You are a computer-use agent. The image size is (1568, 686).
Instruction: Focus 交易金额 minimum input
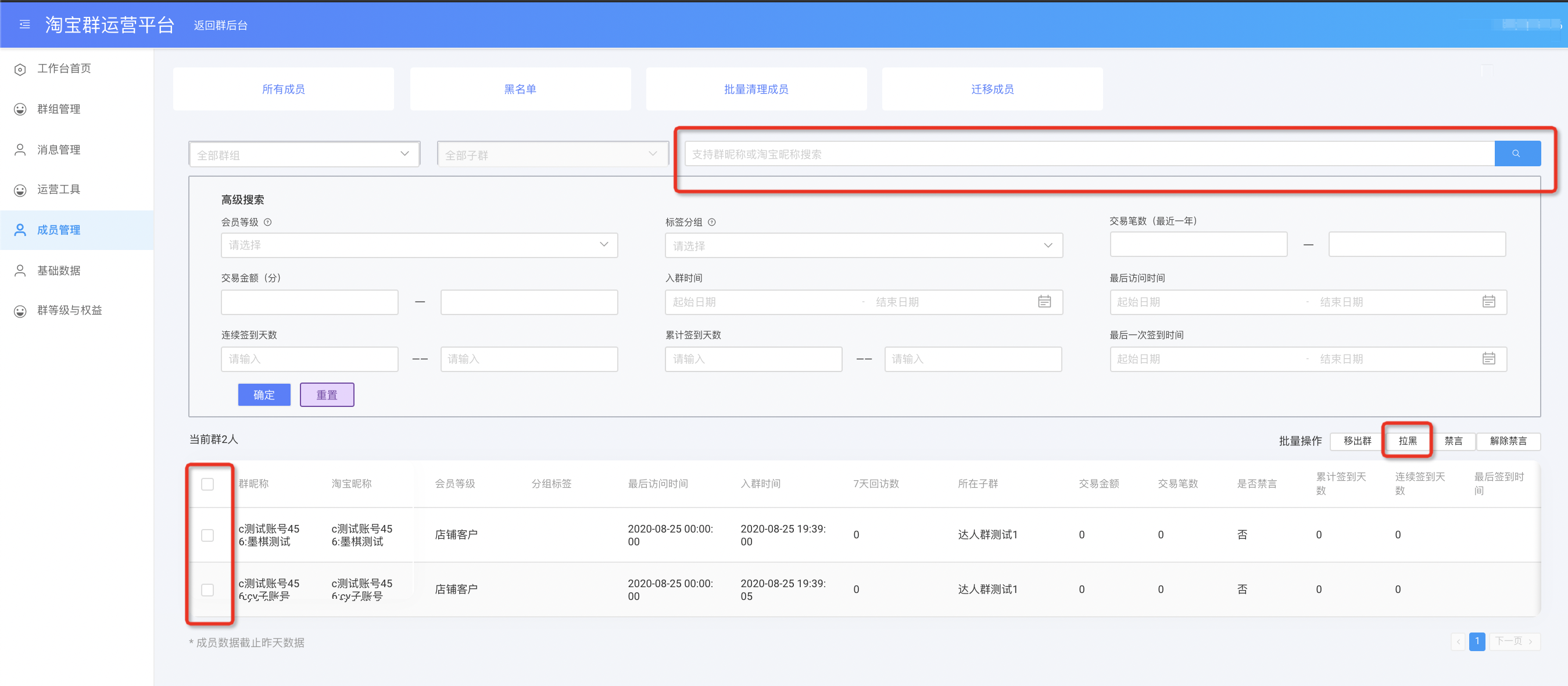pos(310,302)
